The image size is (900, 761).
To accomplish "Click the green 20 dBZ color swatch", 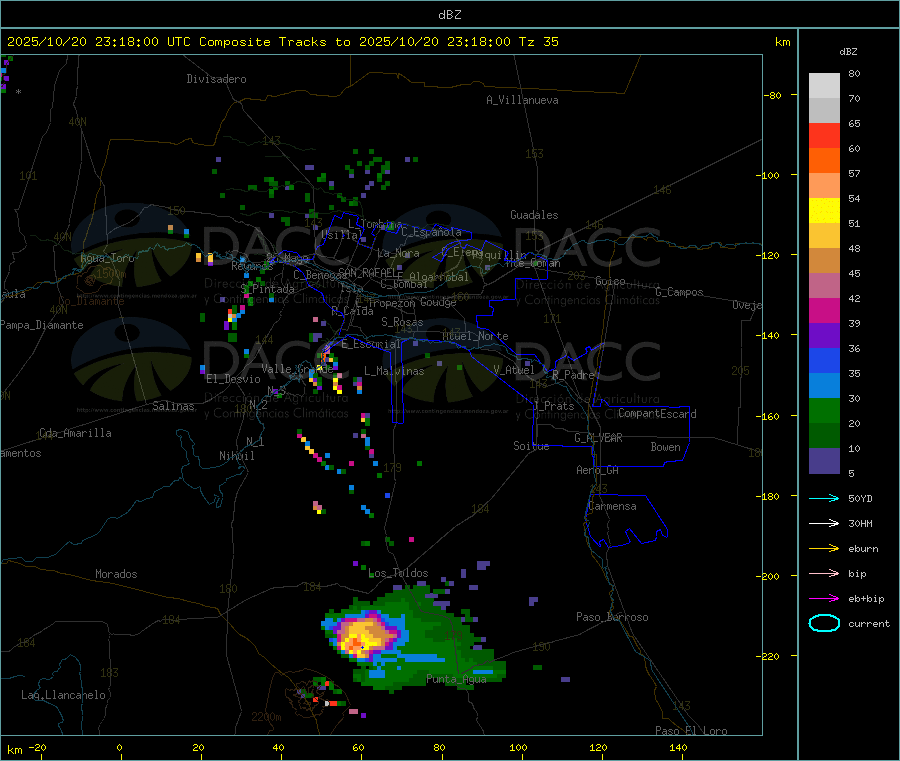I will (824, 410).
